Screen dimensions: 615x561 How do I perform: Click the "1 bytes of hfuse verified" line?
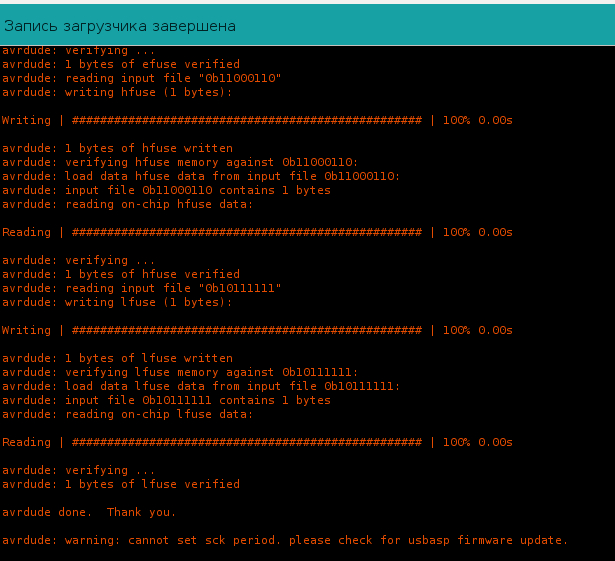tap(121, 274)
